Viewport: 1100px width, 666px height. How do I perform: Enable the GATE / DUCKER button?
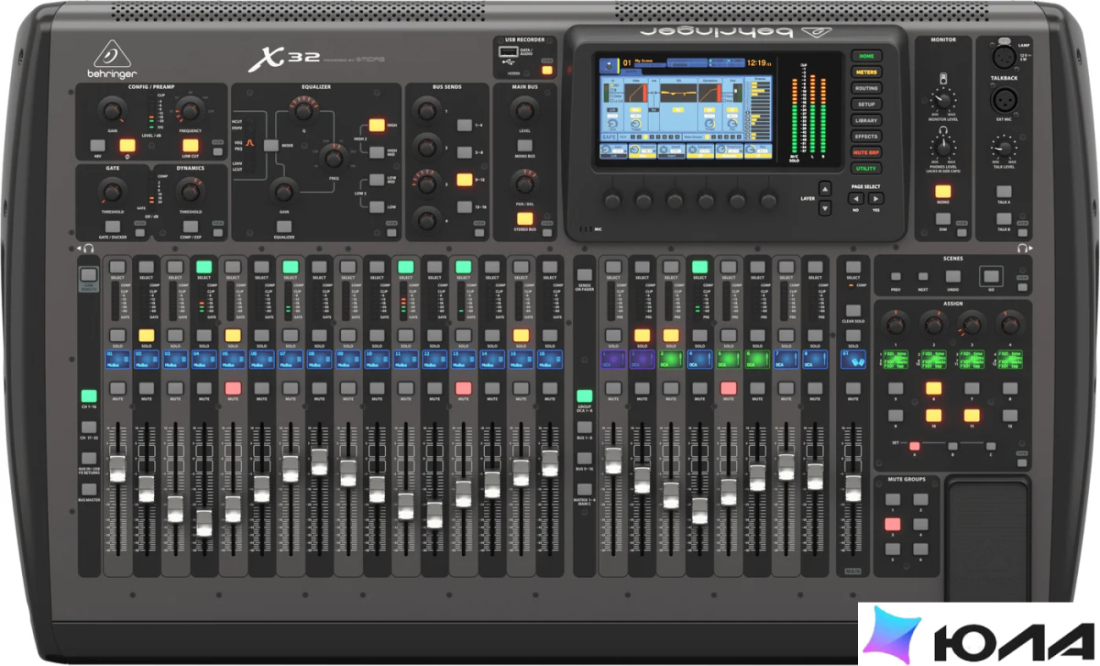pos(112,227)
